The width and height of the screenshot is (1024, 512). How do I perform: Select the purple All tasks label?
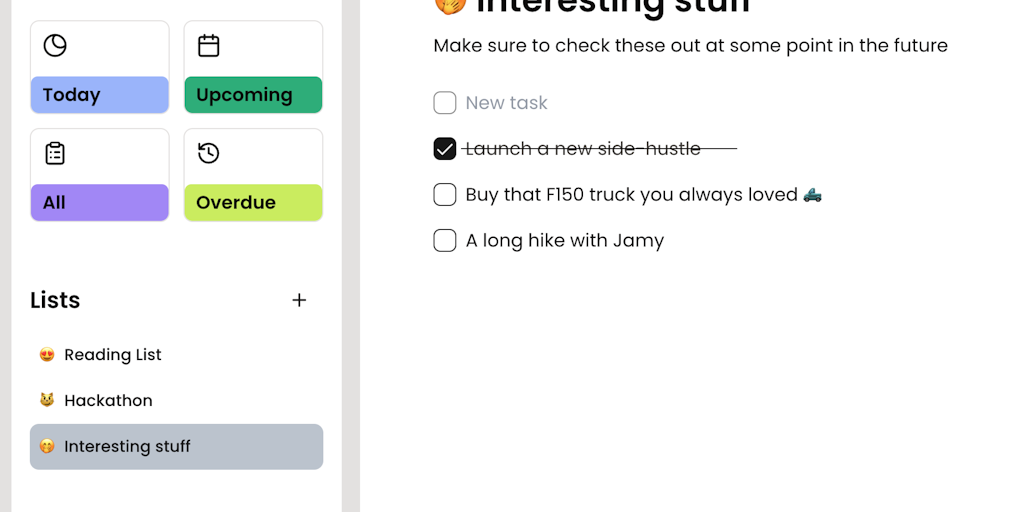pyautogui.click(x=99, y=202)
